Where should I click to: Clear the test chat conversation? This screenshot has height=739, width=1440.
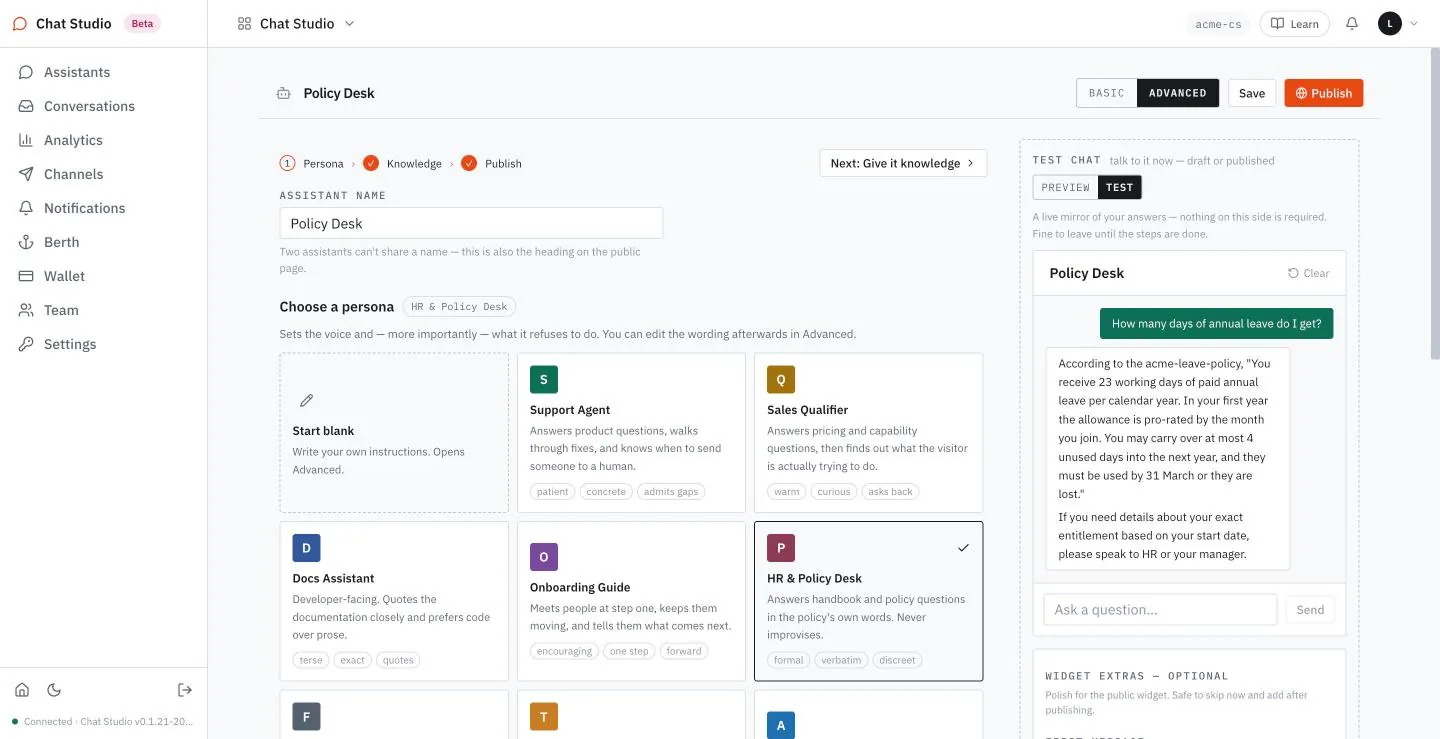click(1308, 273)
